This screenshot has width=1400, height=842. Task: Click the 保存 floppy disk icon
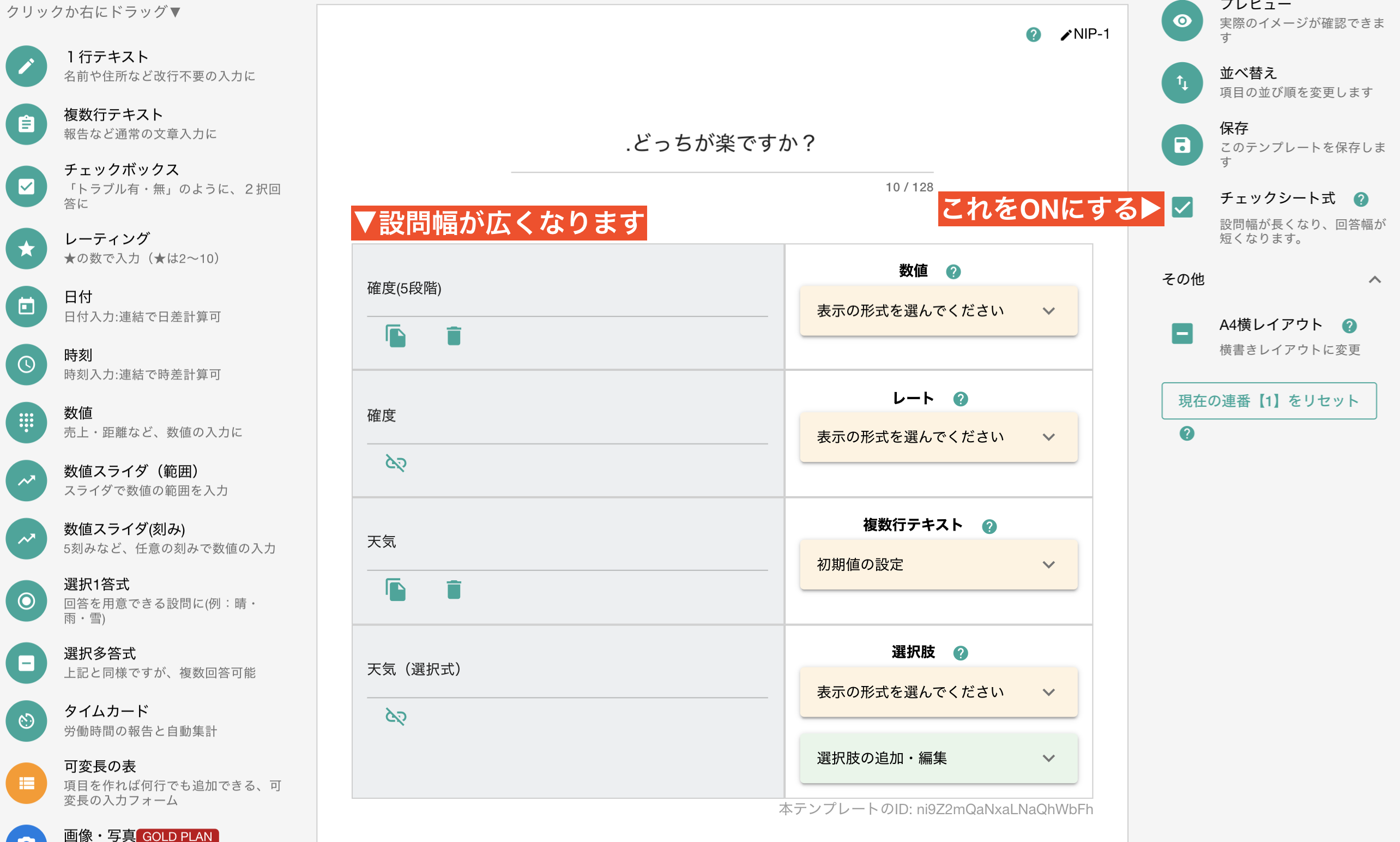1182,145
